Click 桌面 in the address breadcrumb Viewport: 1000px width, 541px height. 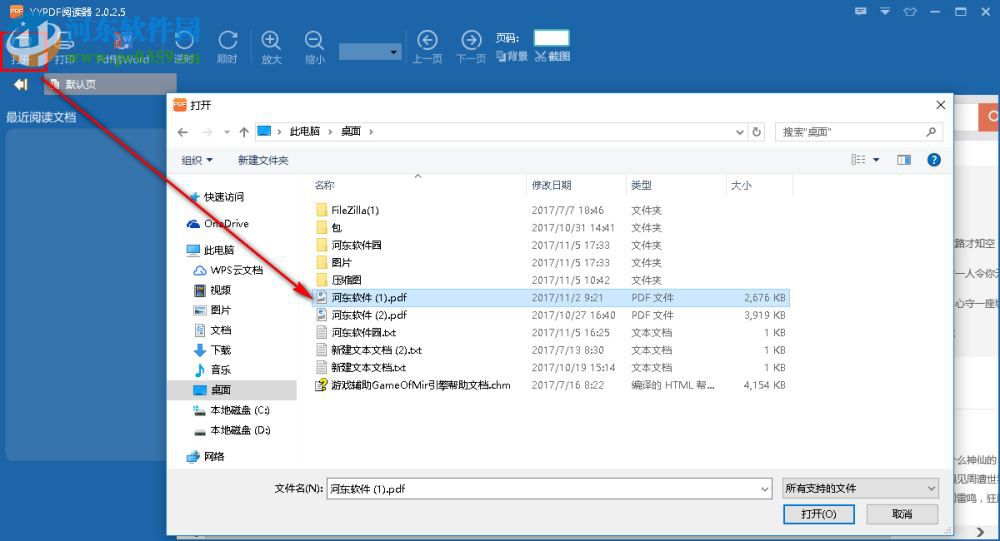(351, 131)
